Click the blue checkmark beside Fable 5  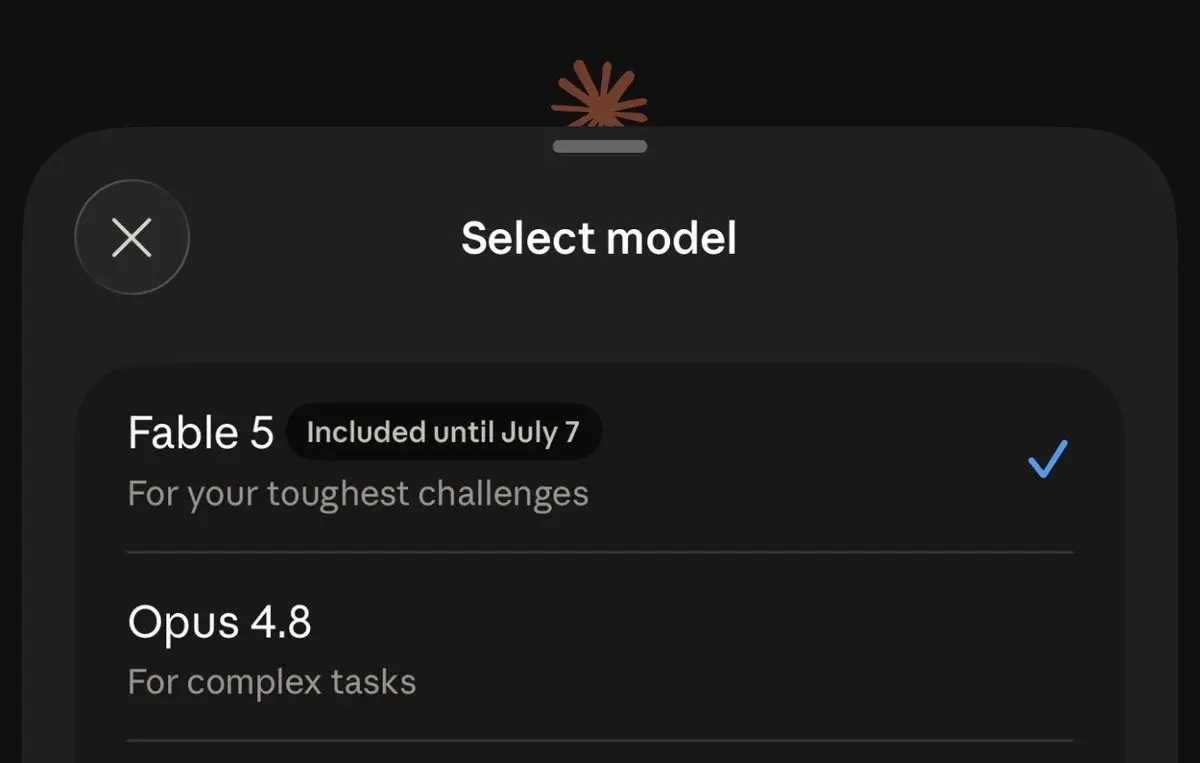(x=1048, y=459)
